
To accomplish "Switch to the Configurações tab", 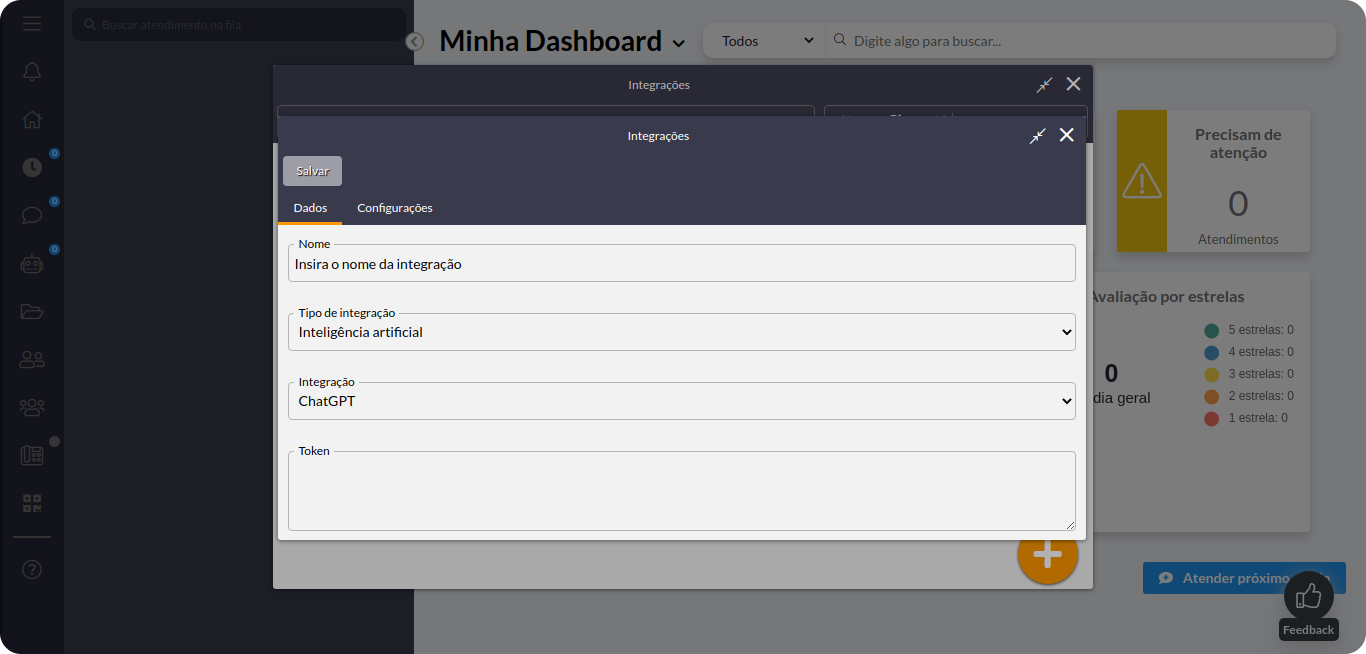I will [395, 208].
